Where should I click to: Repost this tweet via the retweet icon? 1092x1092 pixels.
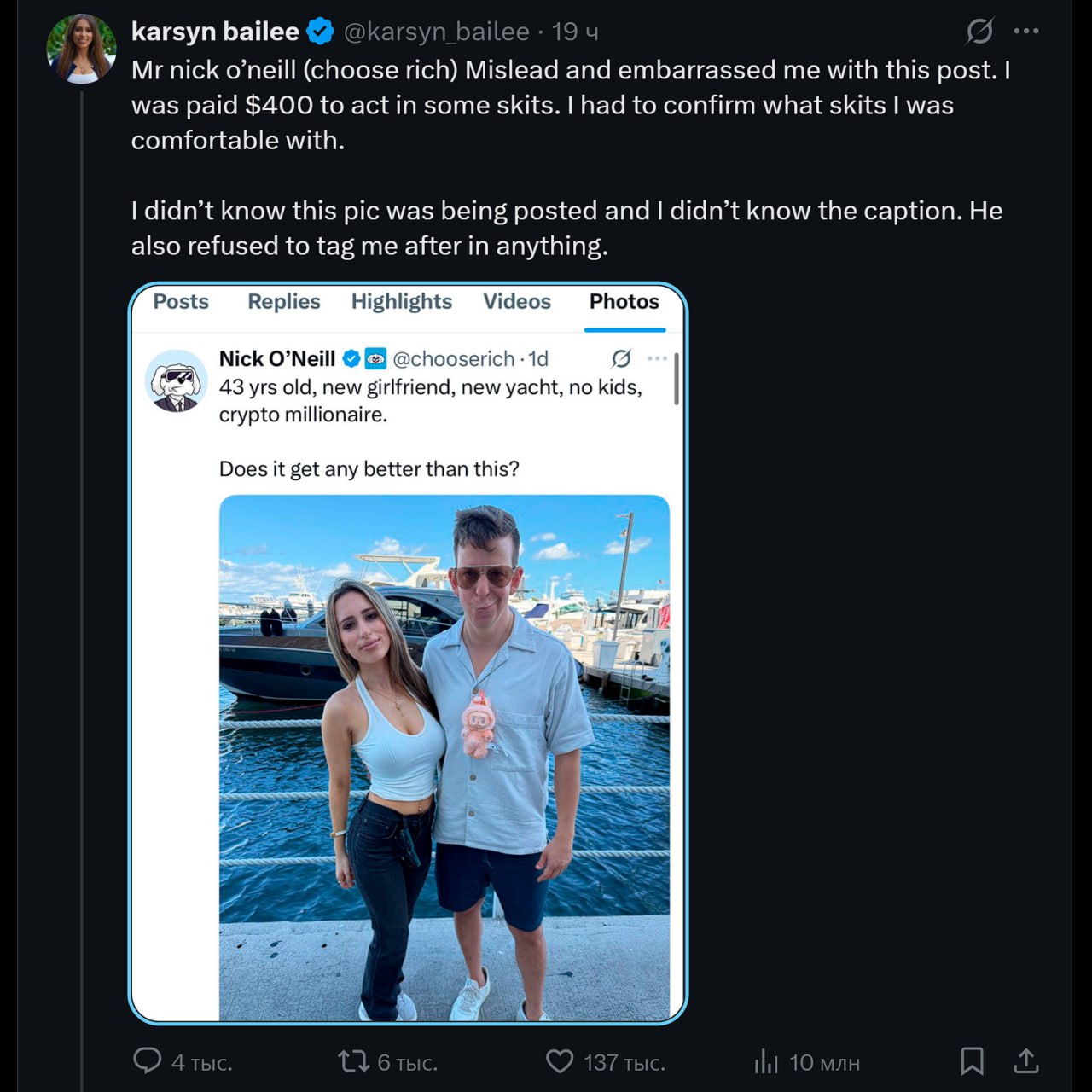coord(353,1061)
